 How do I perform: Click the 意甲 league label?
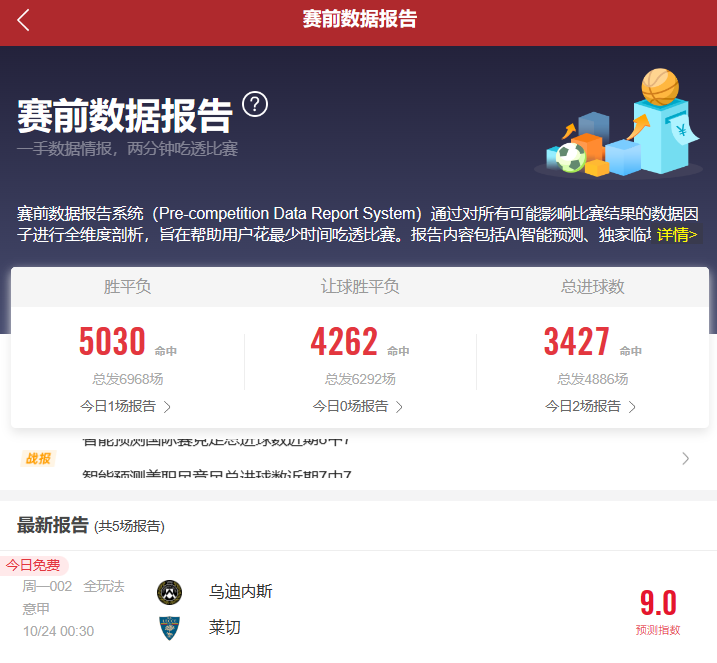(x=36, y=609)
